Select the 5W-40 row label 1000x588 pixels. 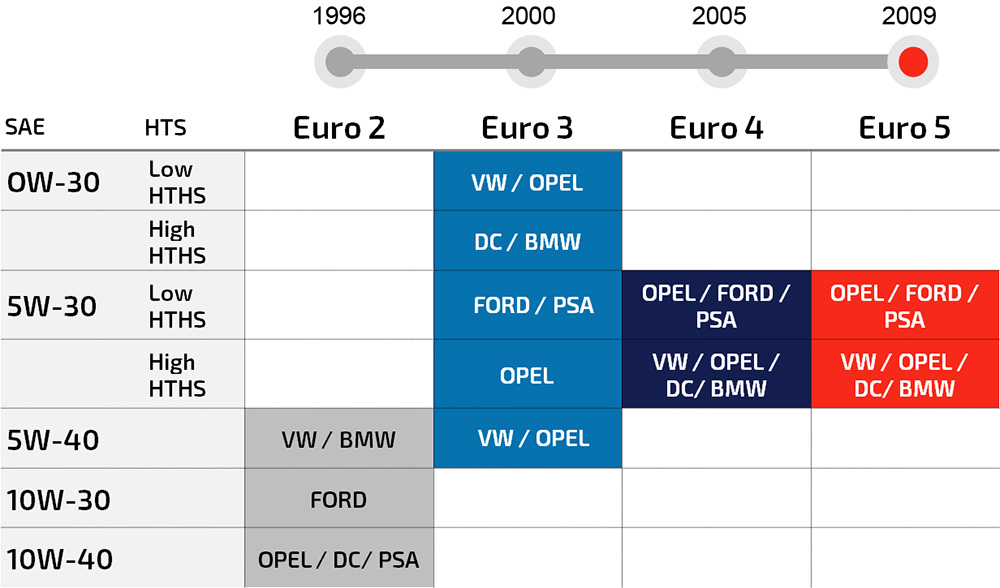[53, 440]
